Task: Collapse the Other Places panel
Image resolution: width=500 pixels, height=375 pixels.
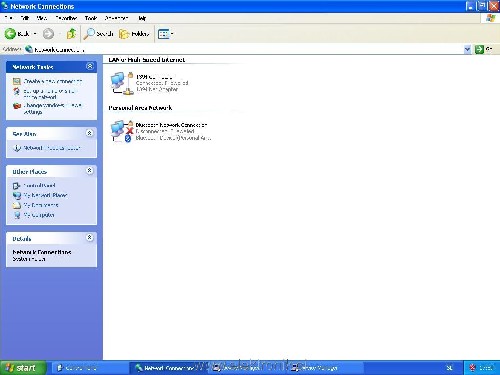Action: (89, 171)
